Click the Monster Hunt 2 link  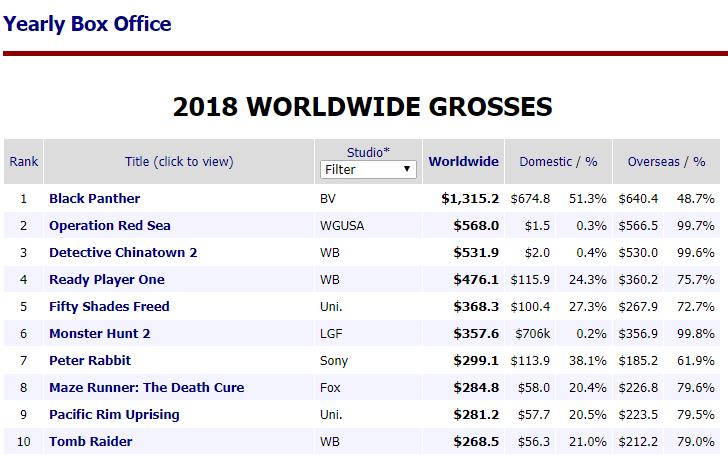99,333
